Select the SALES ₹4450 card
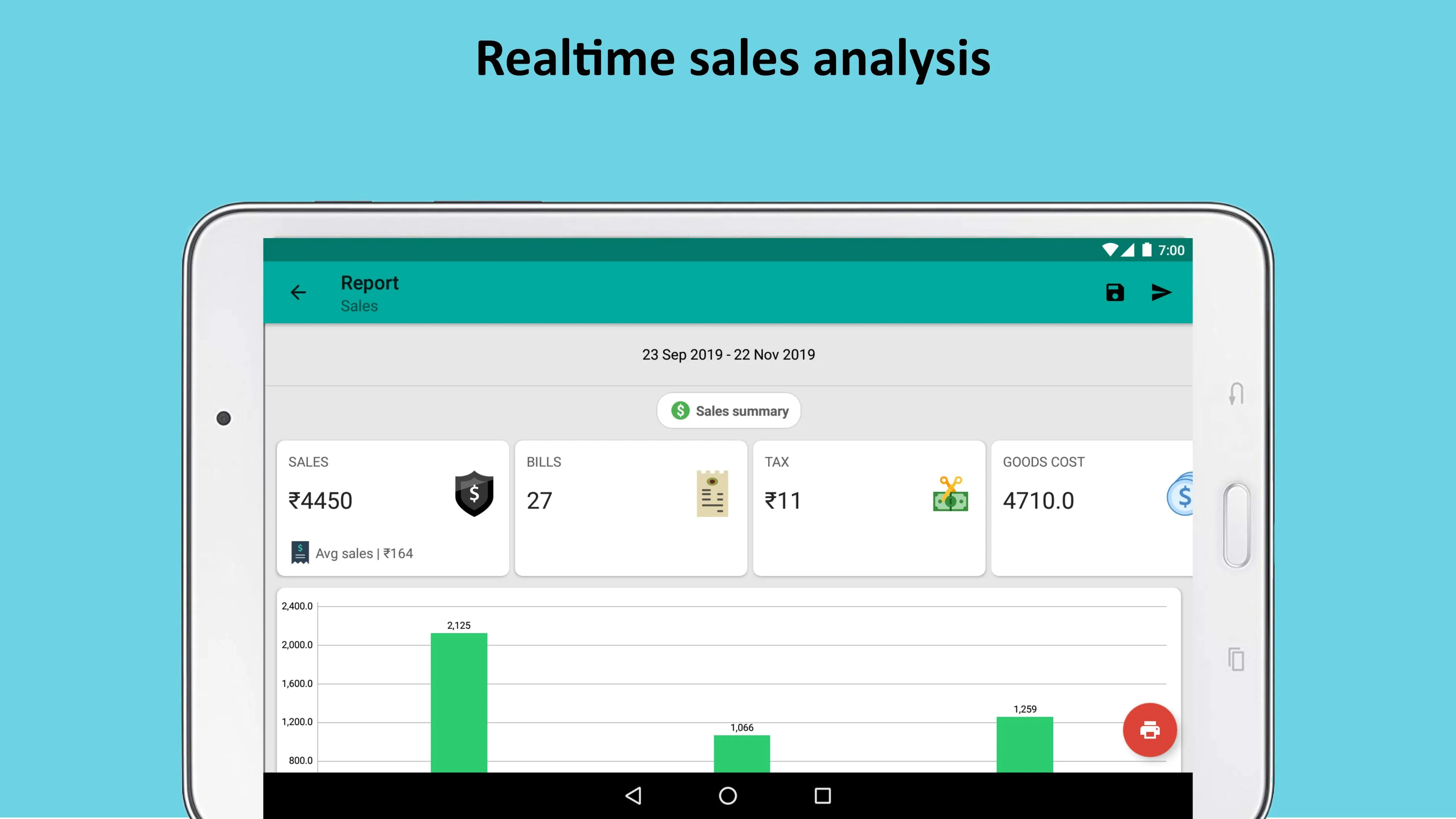 click(392, 508)
